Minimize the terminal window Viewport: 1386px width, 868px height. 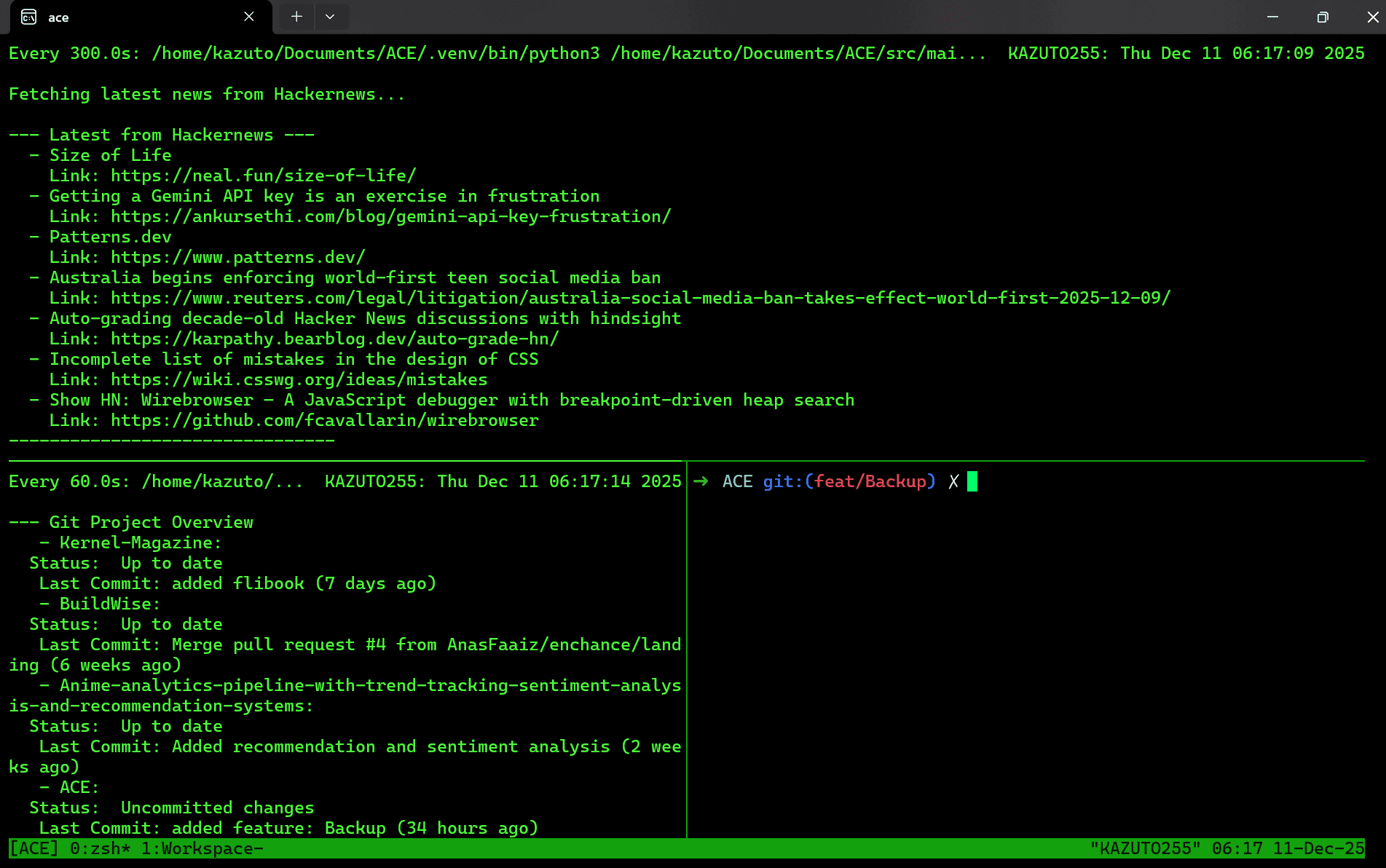coord(1272,17)
